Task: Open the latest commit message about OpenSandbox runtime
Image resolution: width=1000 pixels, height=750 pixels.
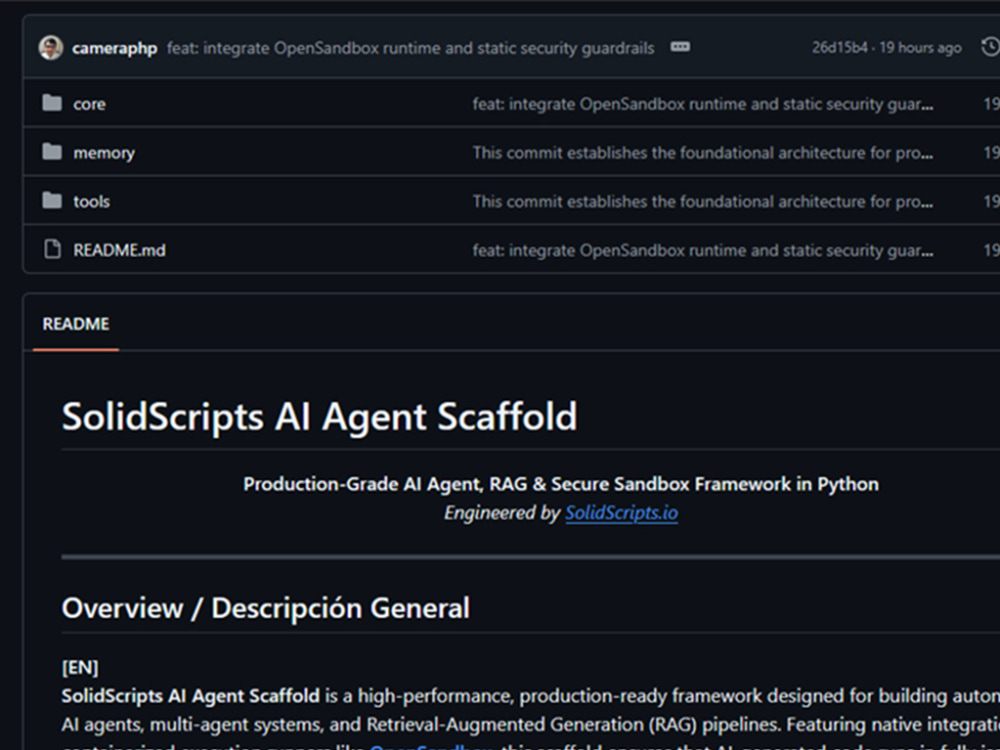Action: tap(411, 48)
